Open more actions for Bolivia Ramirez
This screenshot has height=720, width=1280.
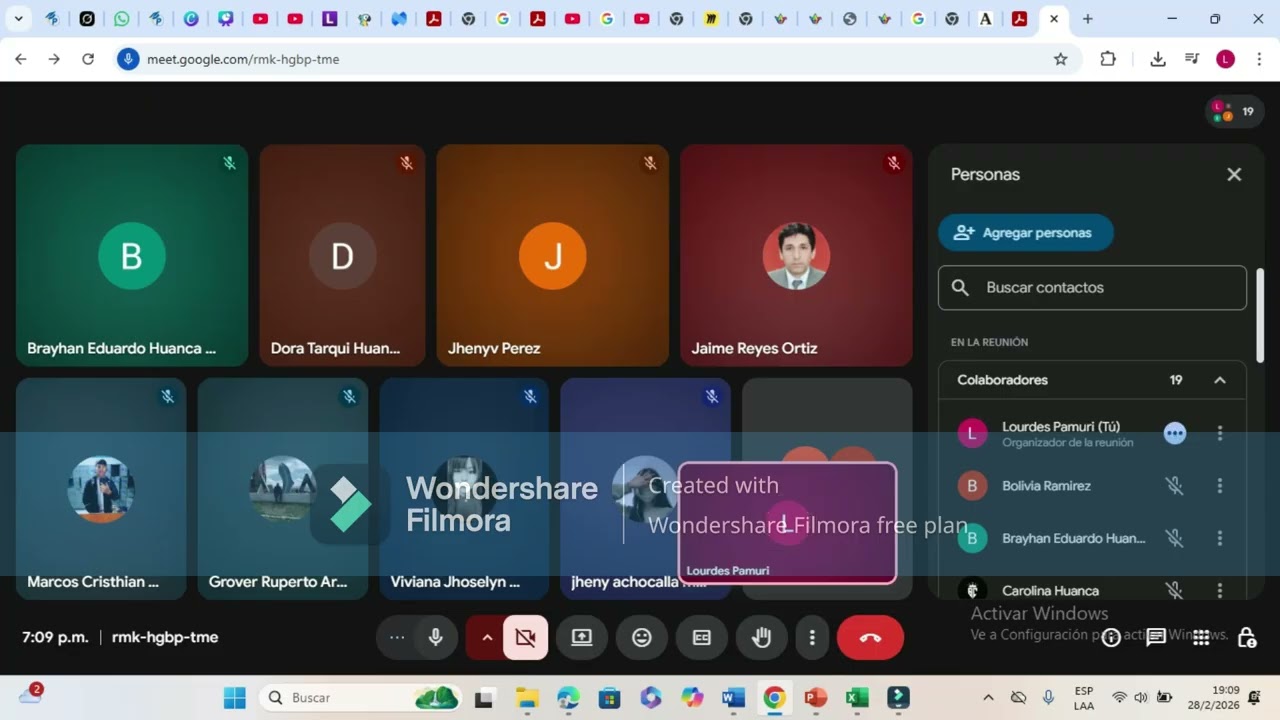1220,486
